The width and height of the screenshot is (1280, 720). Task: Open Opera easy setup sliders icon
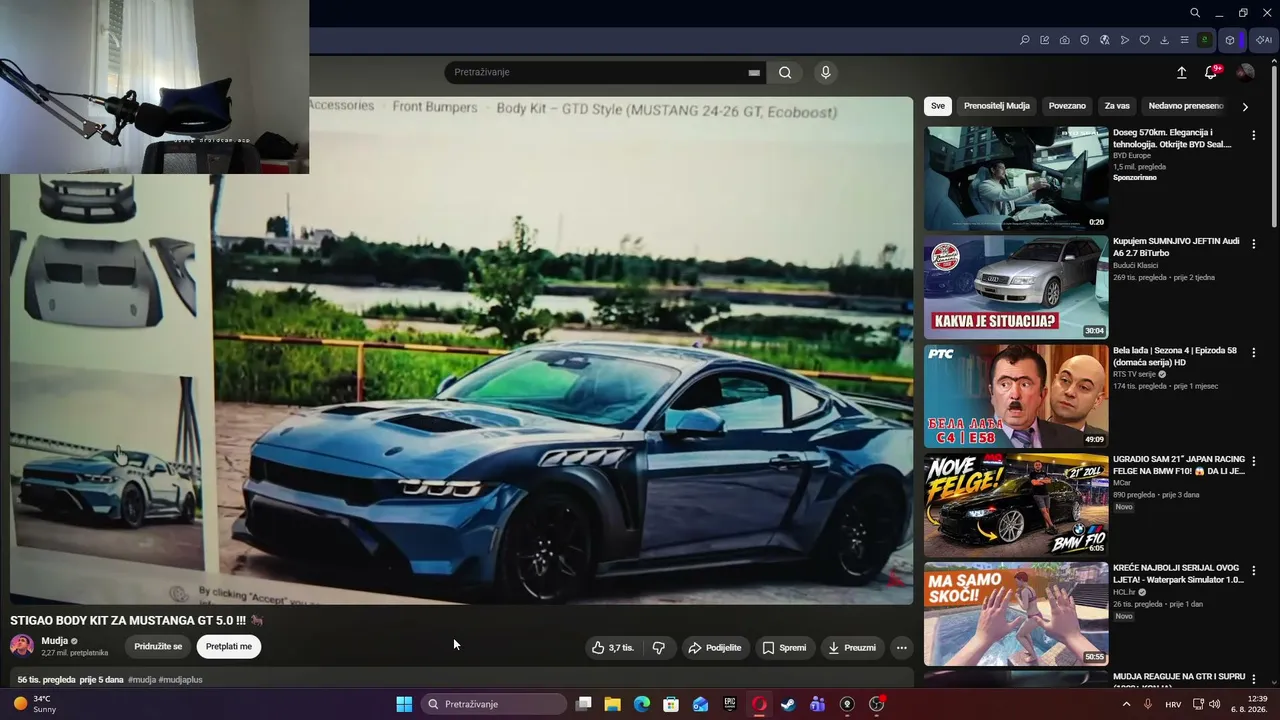(x=1184, y=40)
